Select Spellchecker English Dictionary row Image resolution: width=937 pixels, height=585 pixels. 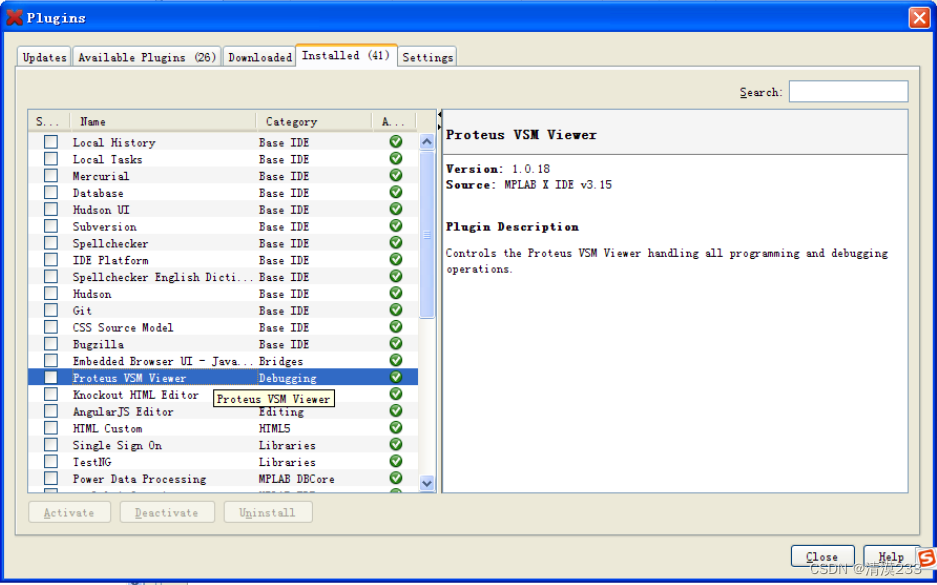click(x=223, y=277)
